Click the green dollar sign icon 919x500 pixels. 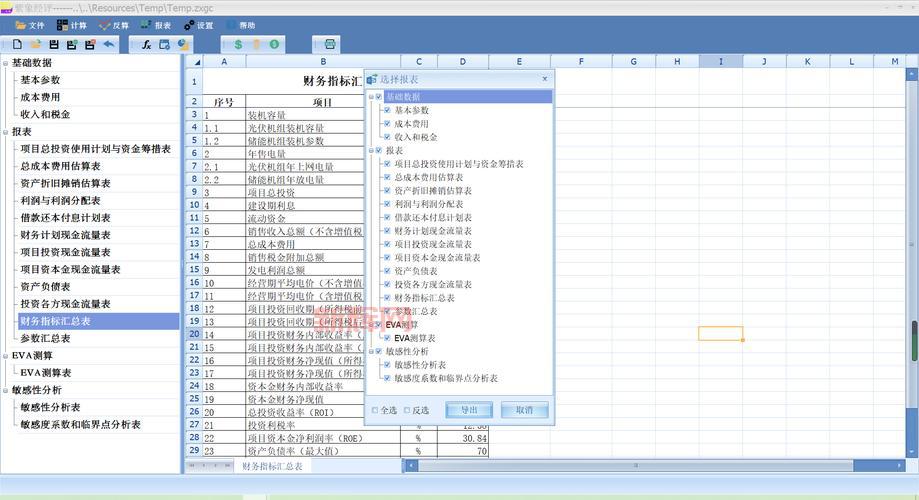[238, 44]
